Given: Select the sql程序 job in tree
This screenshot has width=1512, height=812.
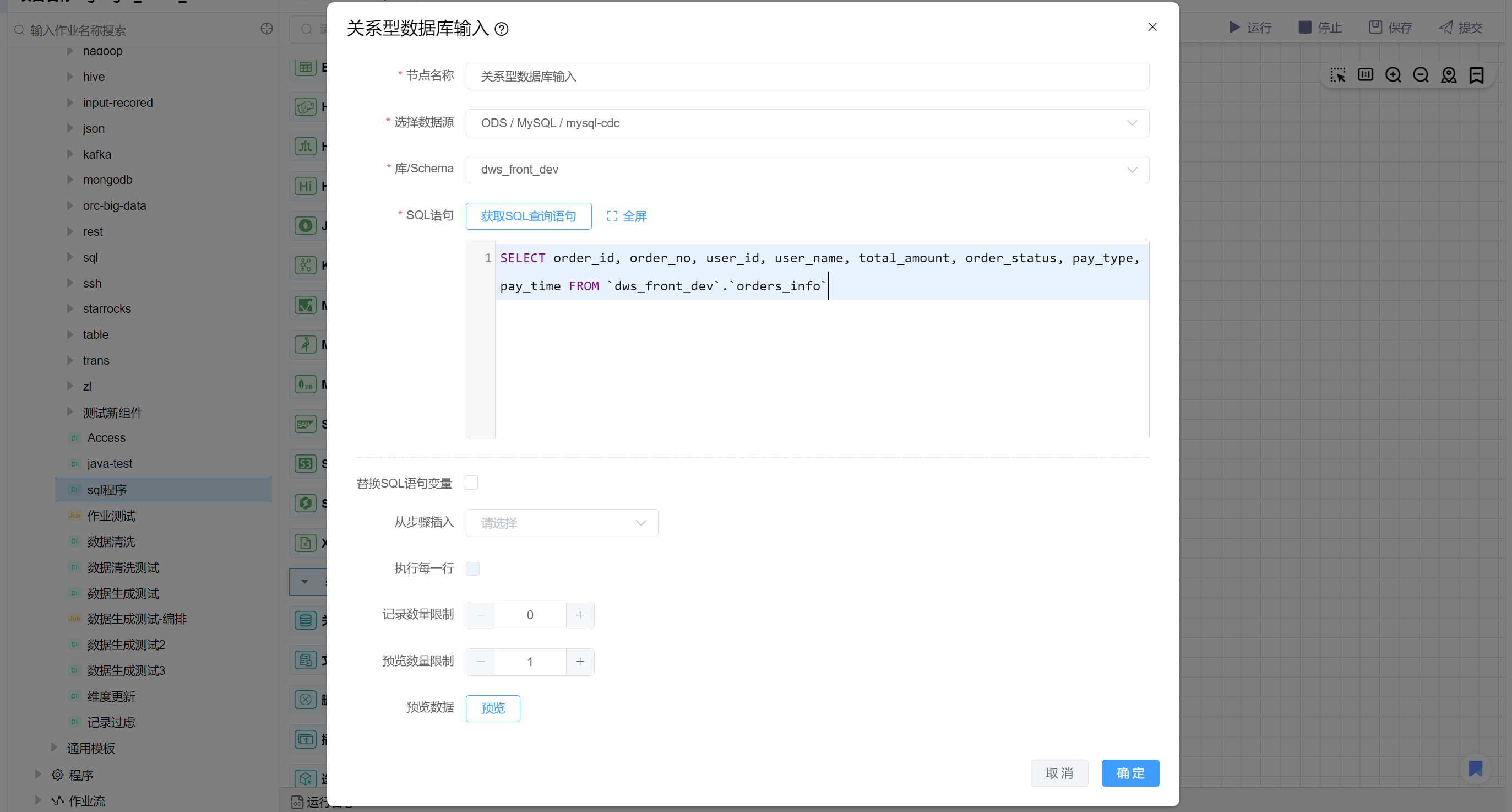Looking at the screenshot, I should 107,490.
